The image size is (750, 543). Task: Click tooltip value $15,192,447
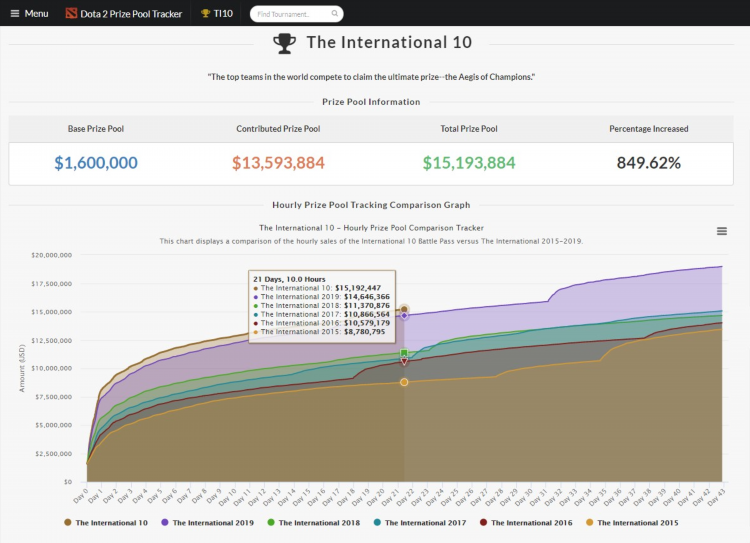(358, 288)
